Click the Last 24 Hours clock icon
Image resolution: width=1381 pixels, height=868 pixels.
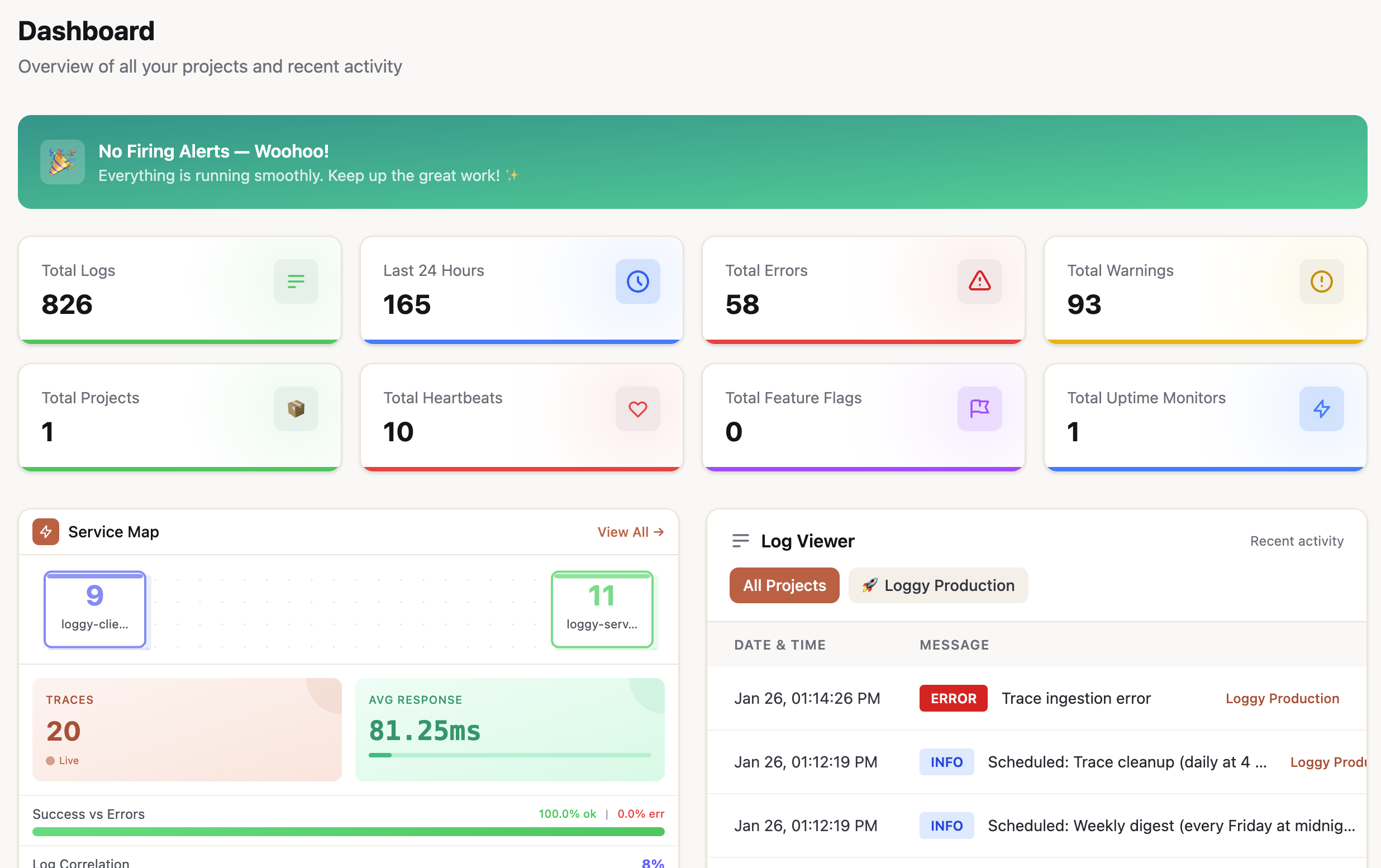click(637, 282)
